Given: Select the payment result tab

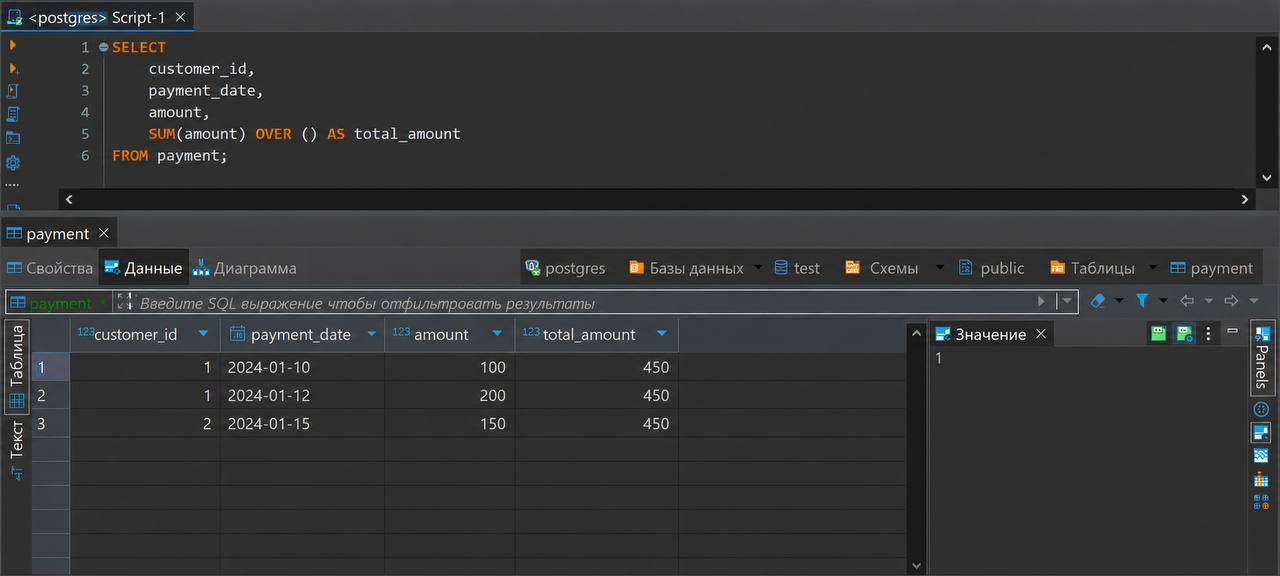Looking at the screenshot, I should tap(58, 233).
